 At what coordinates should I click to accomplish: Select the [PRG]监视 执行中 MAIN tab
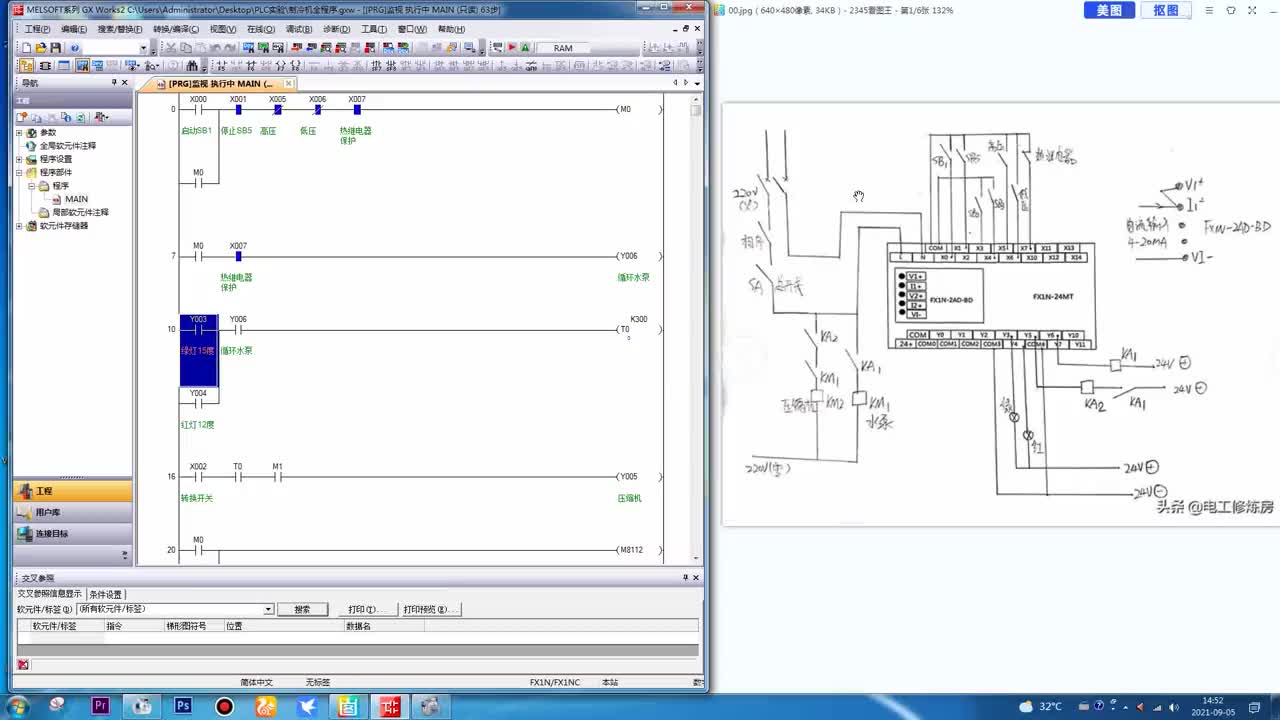click(220, 84)
